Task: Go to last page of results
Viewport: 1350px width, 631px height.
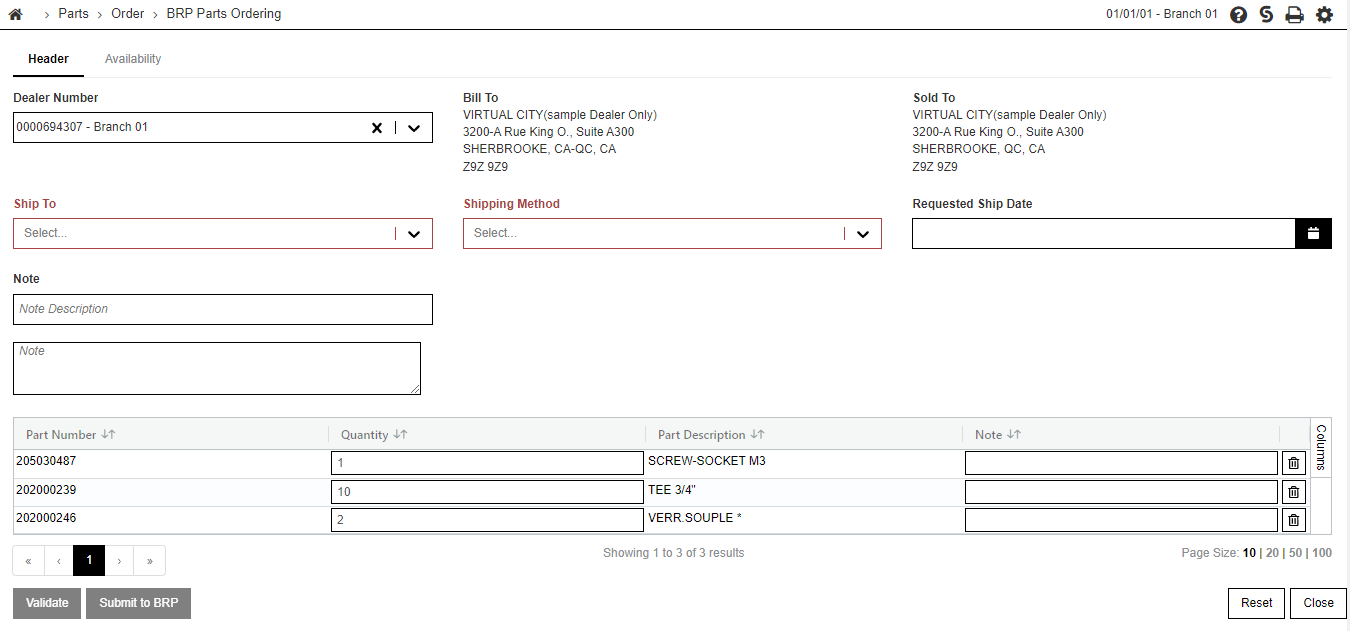Action: (150, 561)
